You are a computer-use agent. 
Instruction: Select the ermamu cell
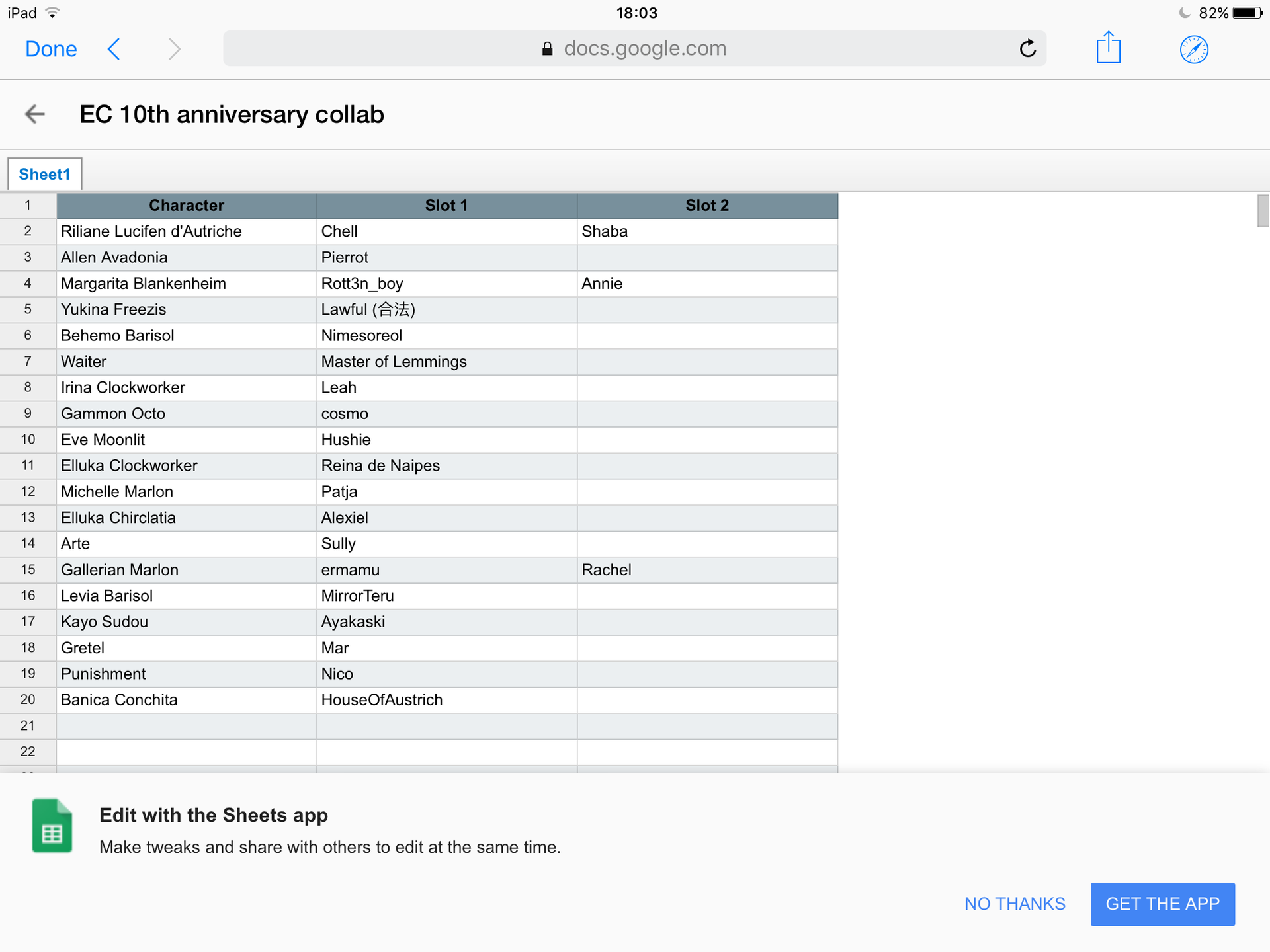[446, 570]
